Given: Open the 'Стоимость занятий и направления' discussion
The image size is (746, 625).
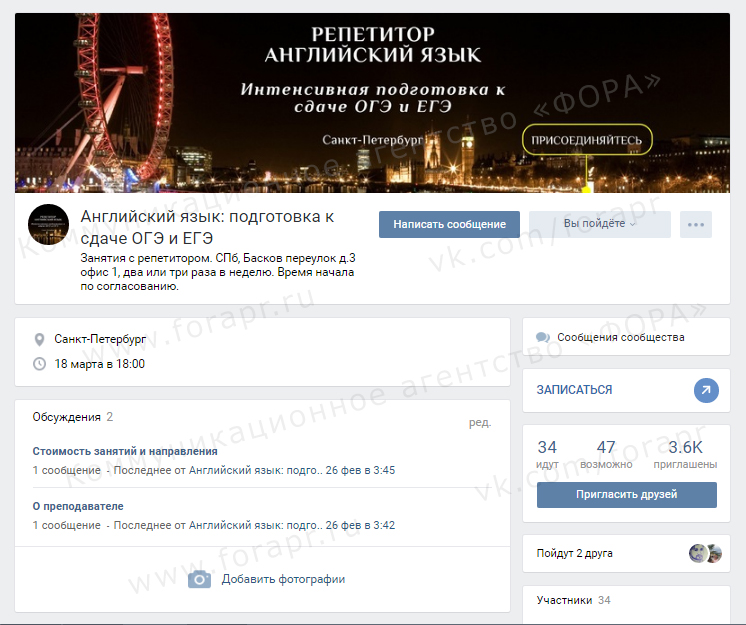Looking at the screenshot, I should click(x=125, y=451).
